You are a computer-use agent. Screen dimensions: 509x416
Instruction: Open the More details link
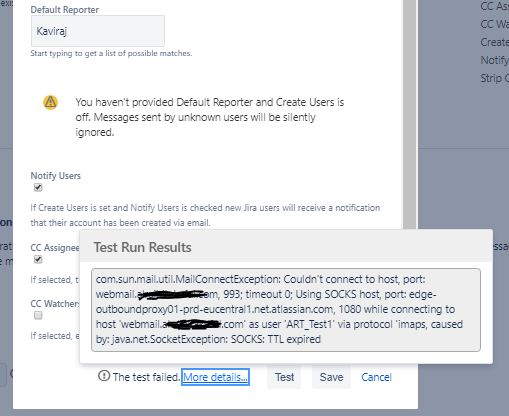click(x=215, y=377)
